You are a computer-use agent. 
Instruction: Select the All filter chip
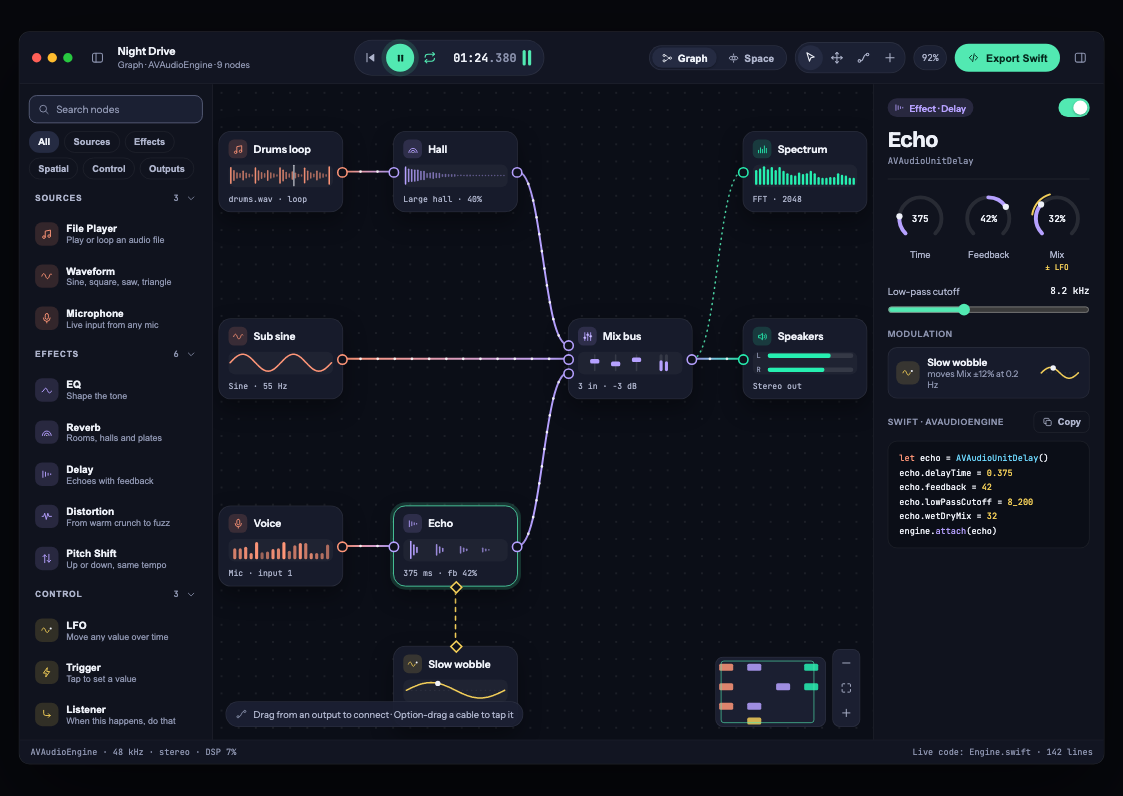[44, 142]
